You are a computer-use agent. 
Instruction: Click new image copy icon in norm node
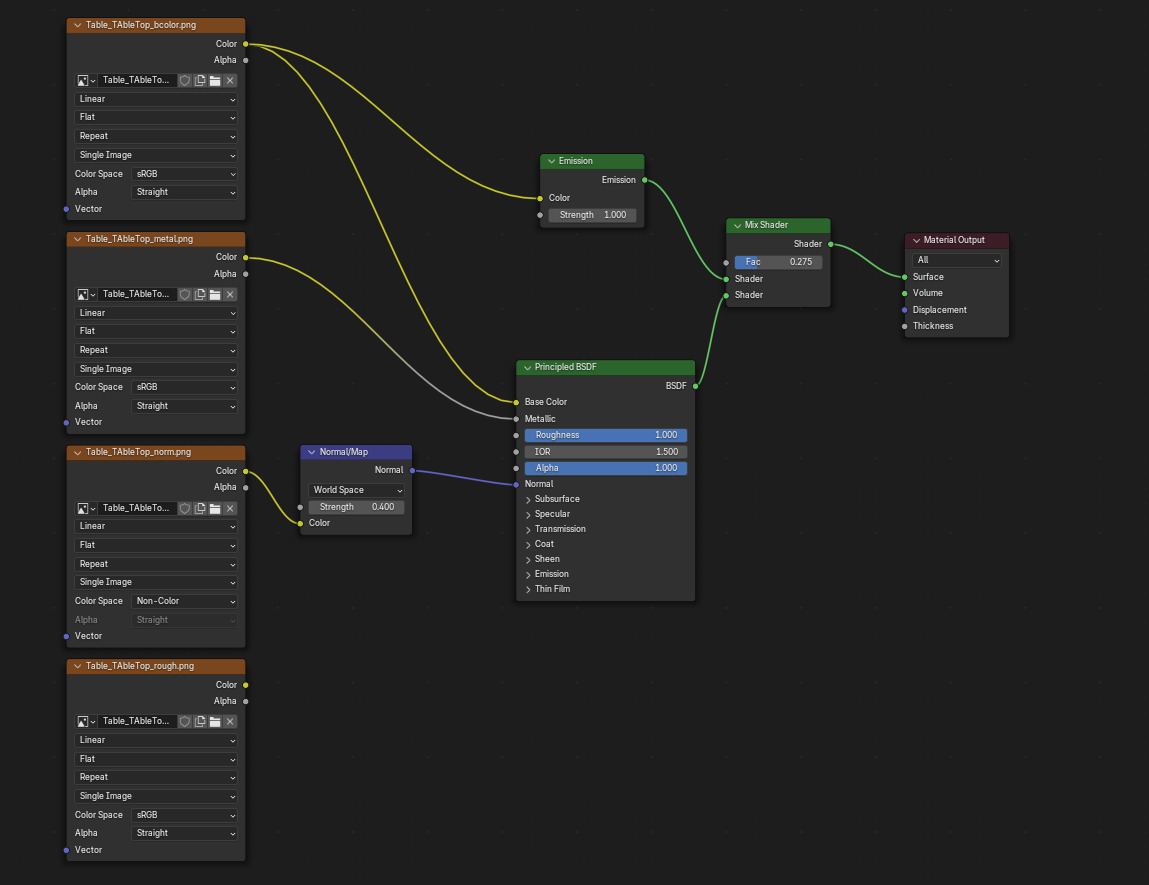(200, 508)
